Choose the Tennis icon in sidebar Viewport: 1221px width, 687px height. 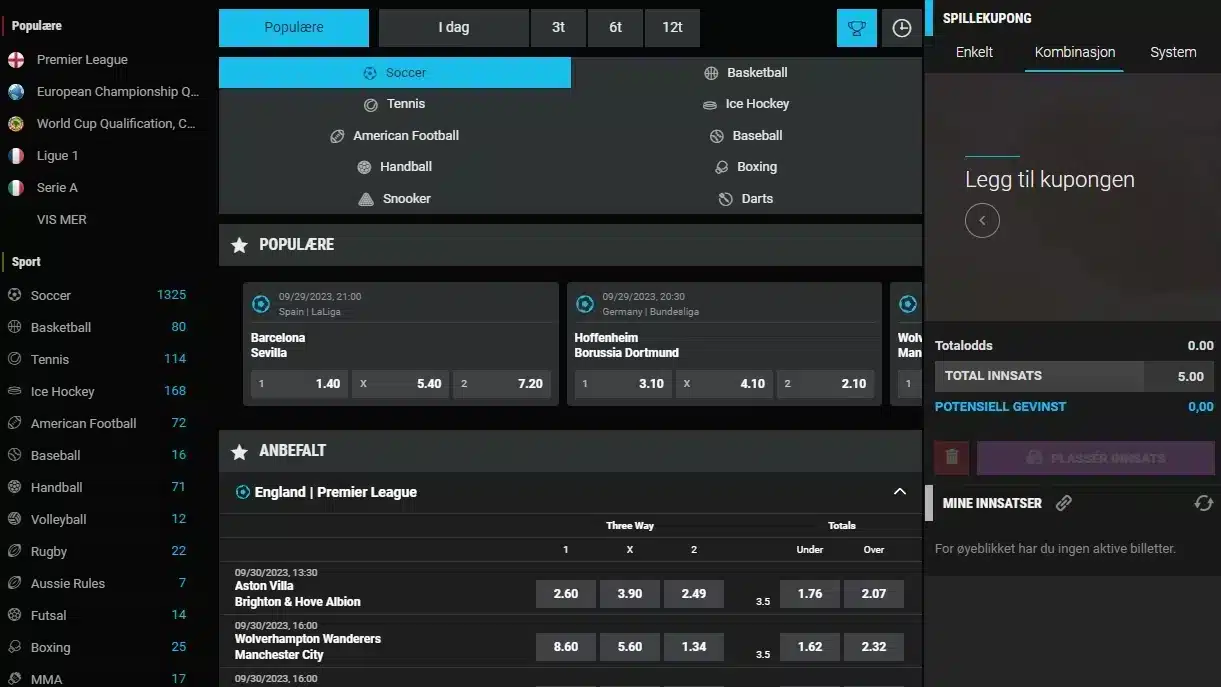click(x=14, y=359)
